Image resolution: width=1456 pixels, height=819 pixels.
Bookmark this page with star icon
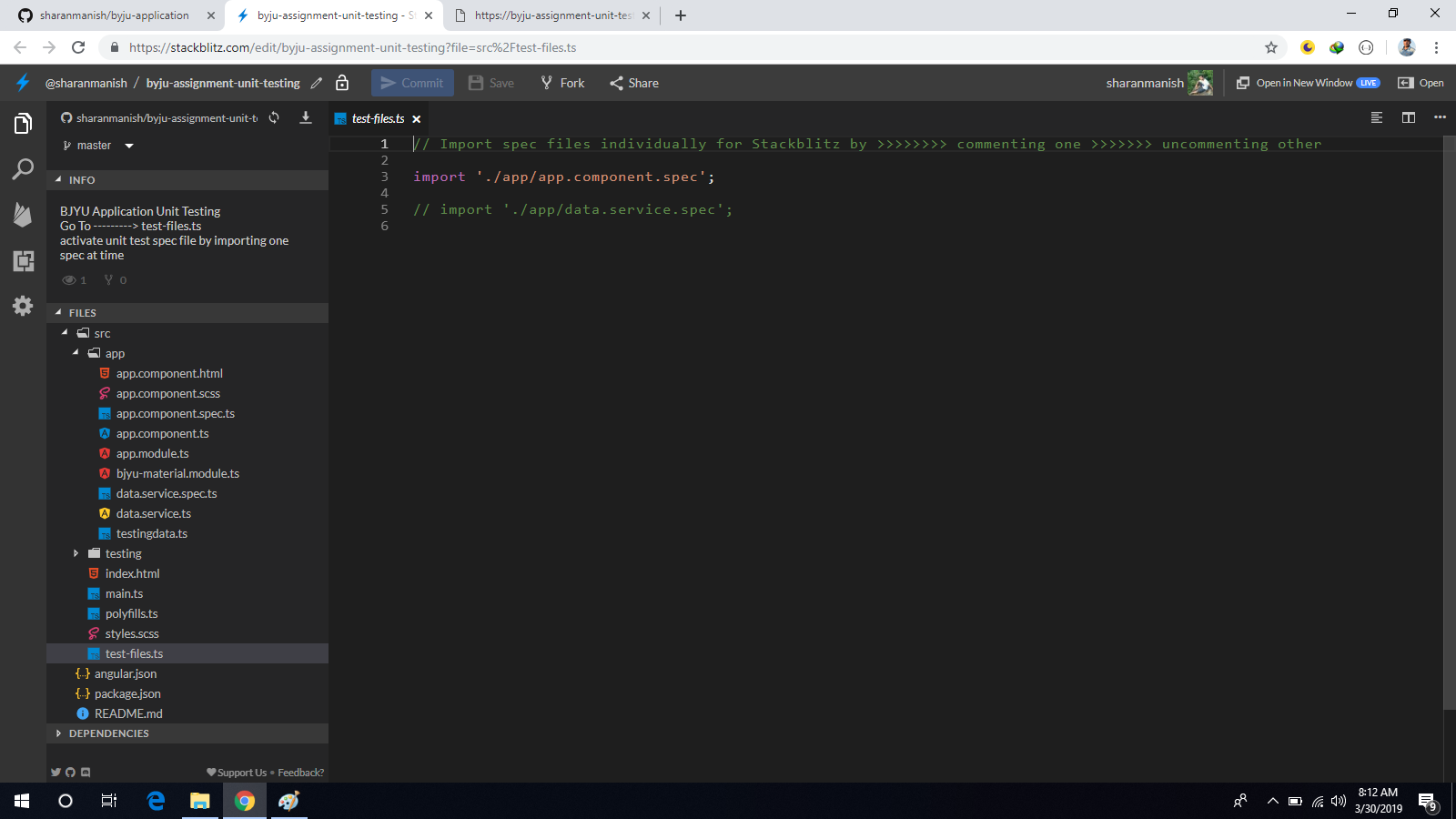[1271, 47]
